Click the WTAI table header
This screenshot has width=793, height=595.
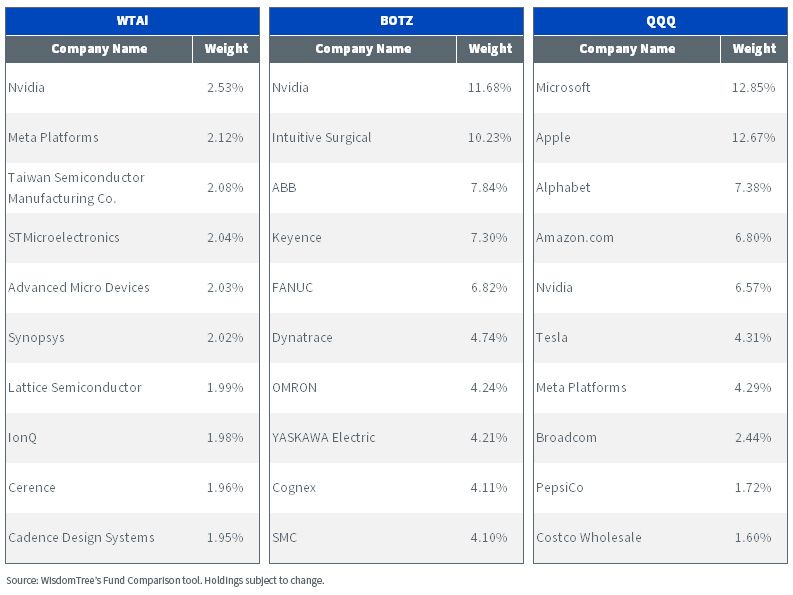[x=132, y=21]
